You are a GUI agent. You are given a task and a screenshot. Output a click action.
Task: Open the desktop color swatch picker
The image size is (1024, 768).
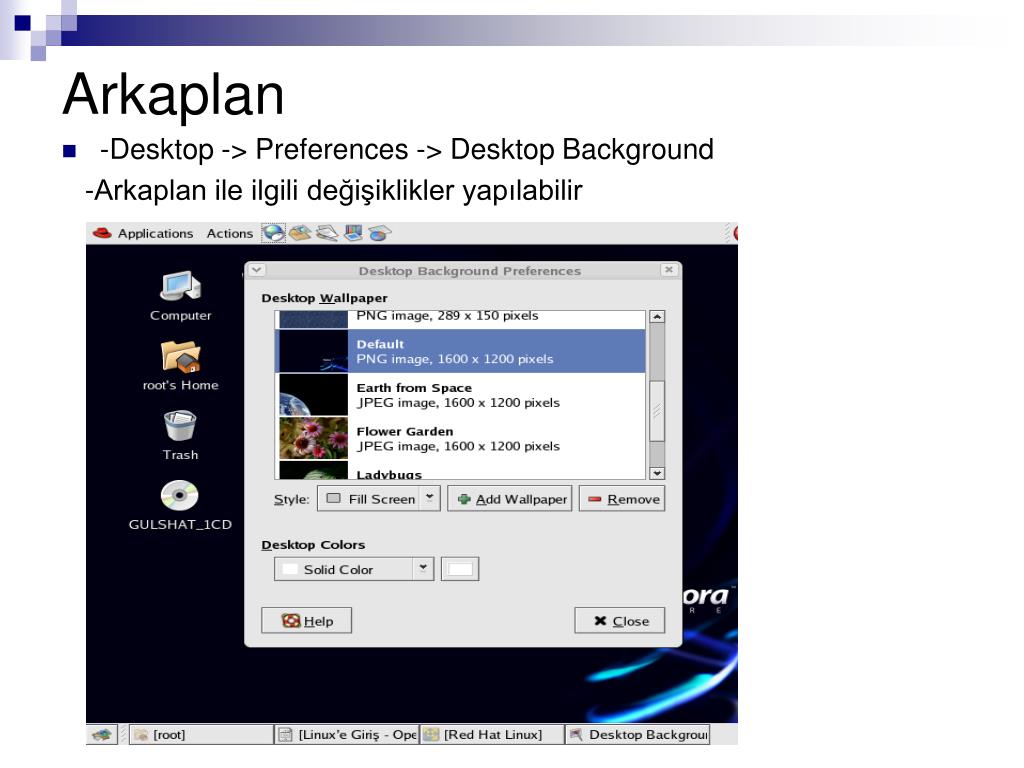pos(460,569)
